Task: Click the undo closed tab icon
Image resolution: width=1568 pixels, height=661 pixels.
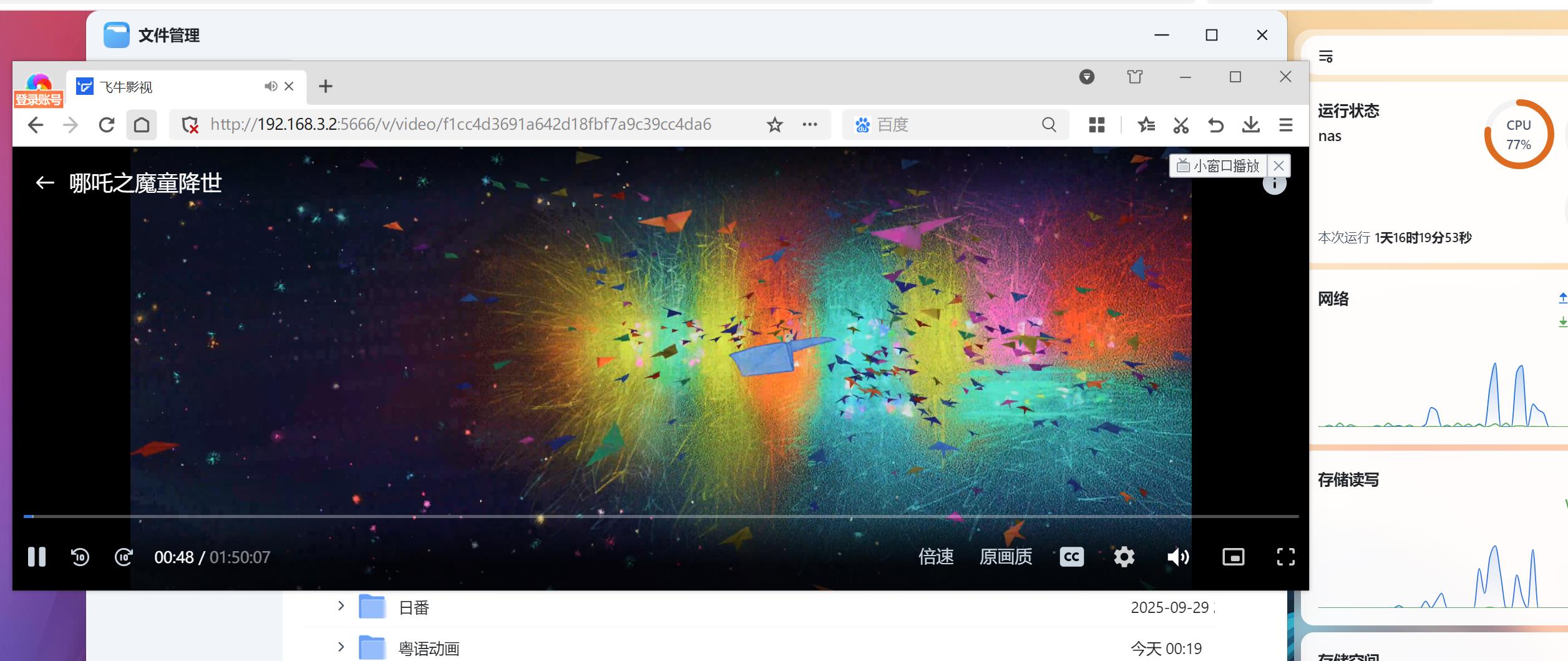Action: [x=1215, y=125]
